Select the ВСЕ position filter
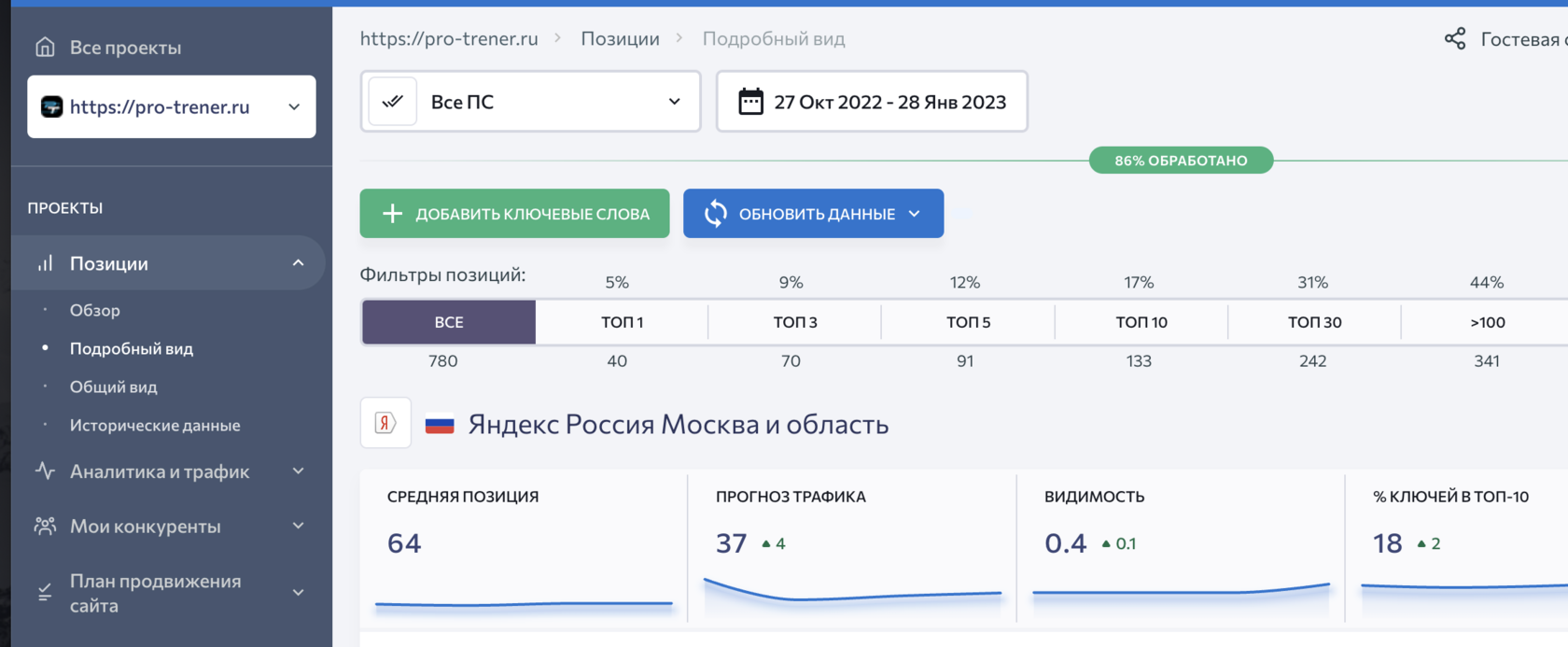 click(x=449, y=322)
